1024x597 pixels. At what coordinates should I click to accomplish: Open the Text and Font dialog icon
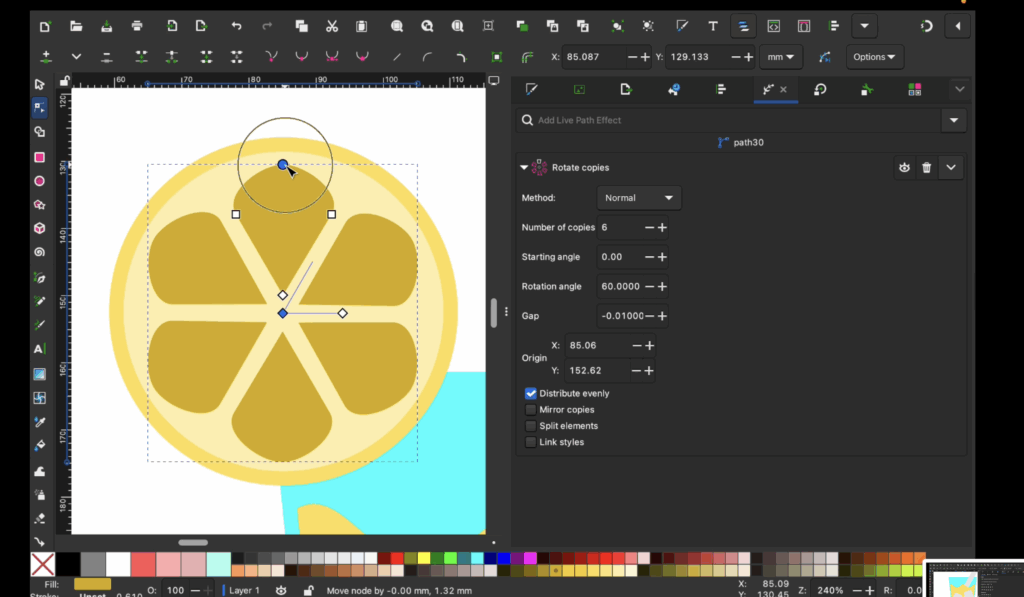(713, 26)
